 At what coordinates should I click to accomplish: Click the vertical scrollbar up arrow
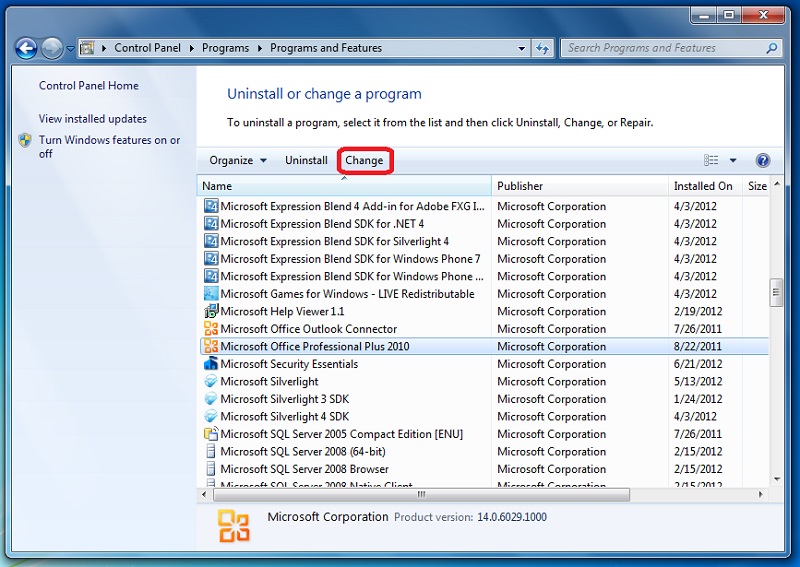point(777,184)
